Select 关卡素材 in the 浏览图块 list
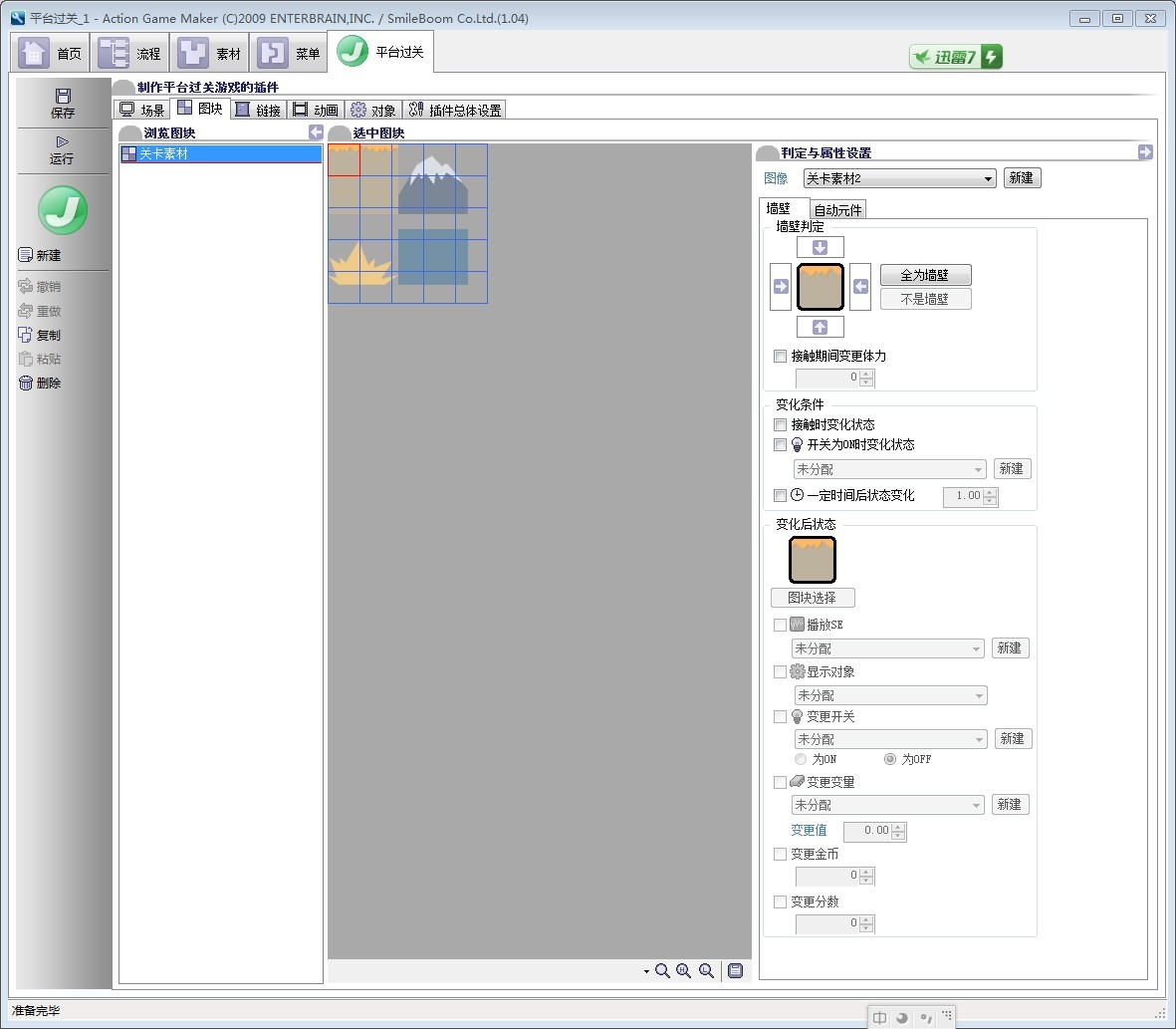Viewport: 1176px width, 1029px height. (220, 153)
